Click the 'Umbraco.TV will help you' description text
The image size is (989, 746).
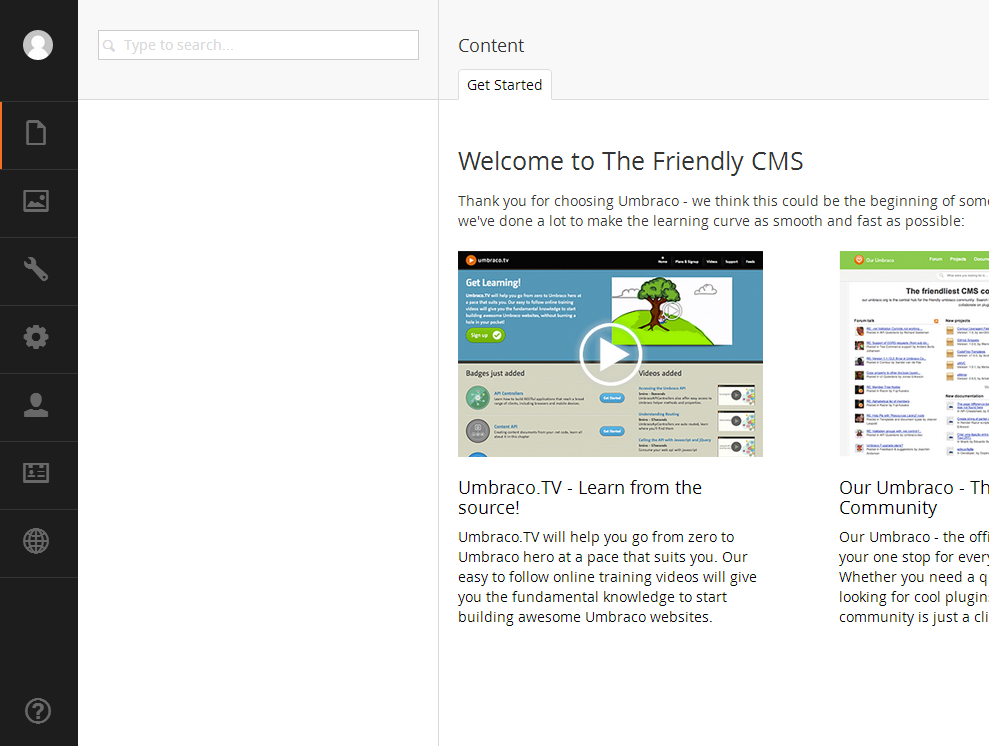coord(607,577)
